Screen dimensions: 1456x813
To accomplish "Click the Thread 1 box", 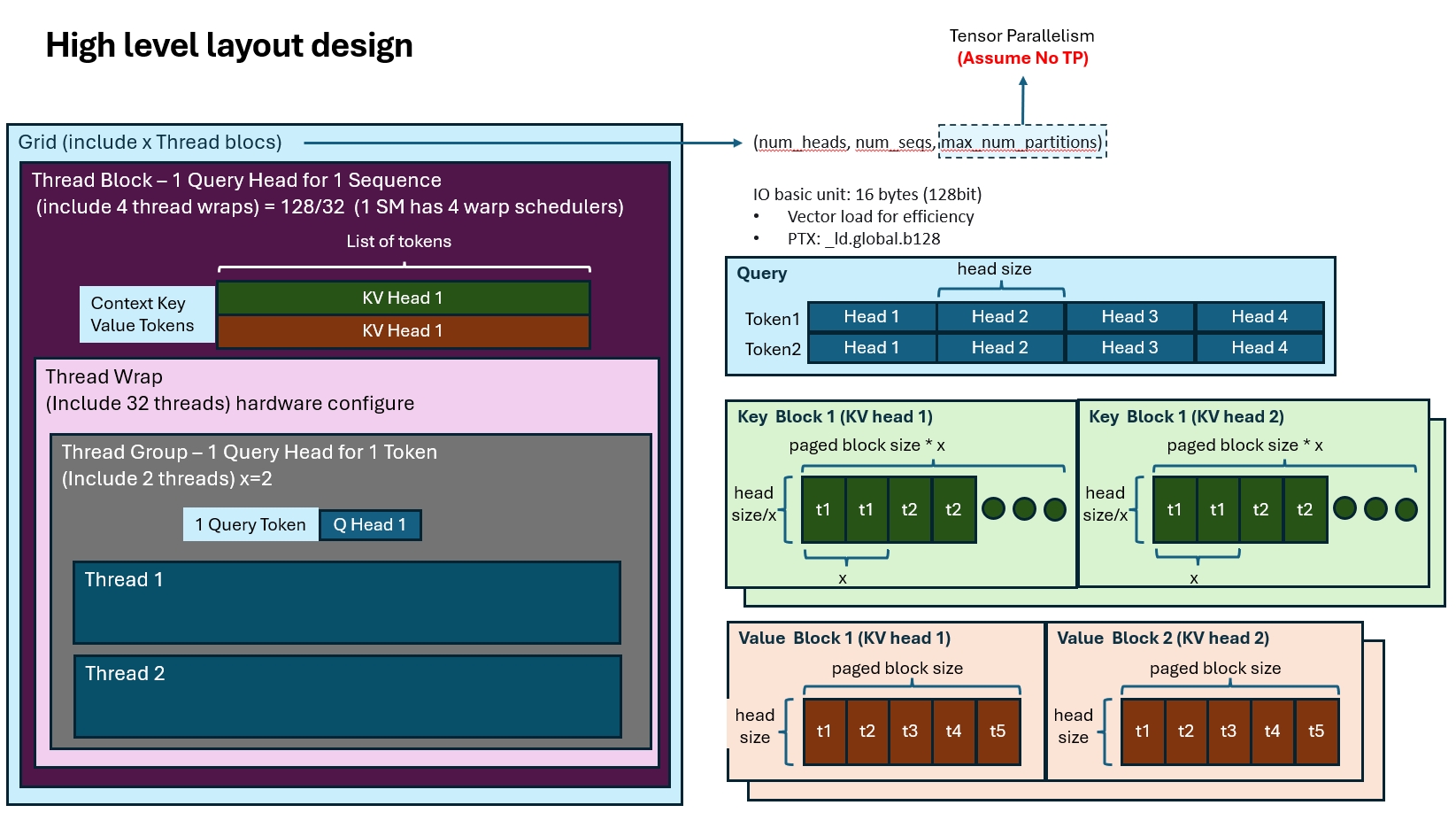I will pos(346,602).
